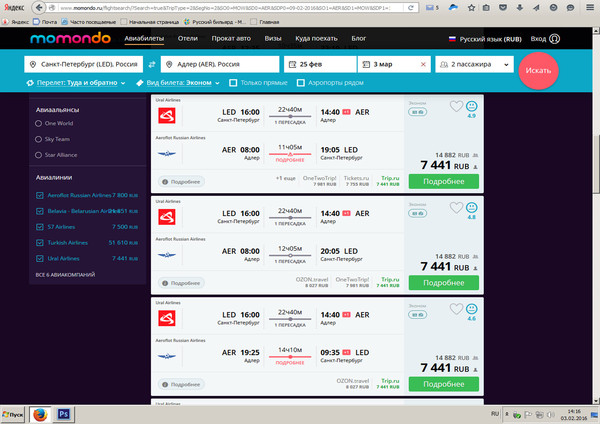Click green Подробнее button on second card
600x424 pixels.
pos(443,283)
